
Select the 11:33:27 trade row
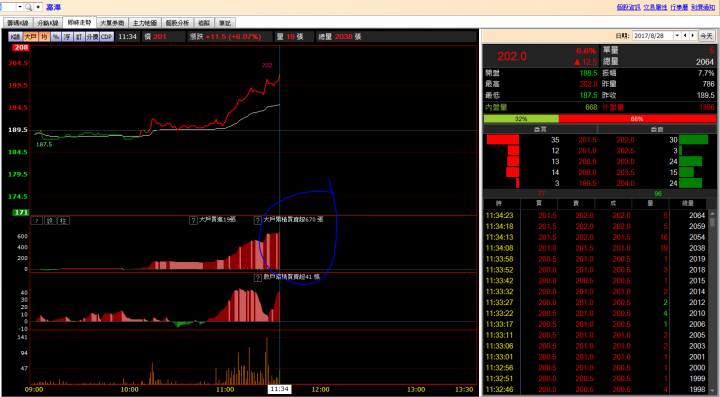coord(596,302)
